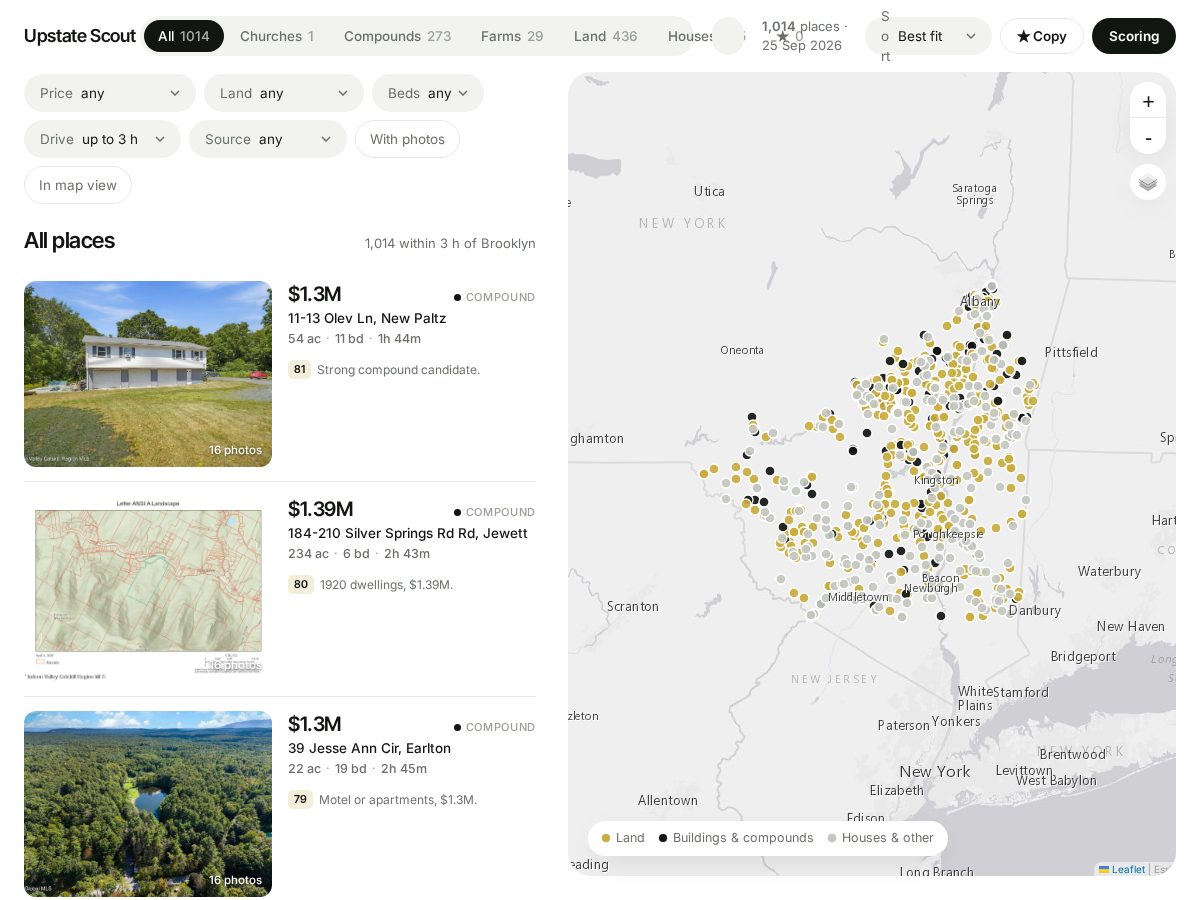The height and width of the screenshot is (900, 1200).
Task: Open the Beds filter dropdown
Action: 428,93
